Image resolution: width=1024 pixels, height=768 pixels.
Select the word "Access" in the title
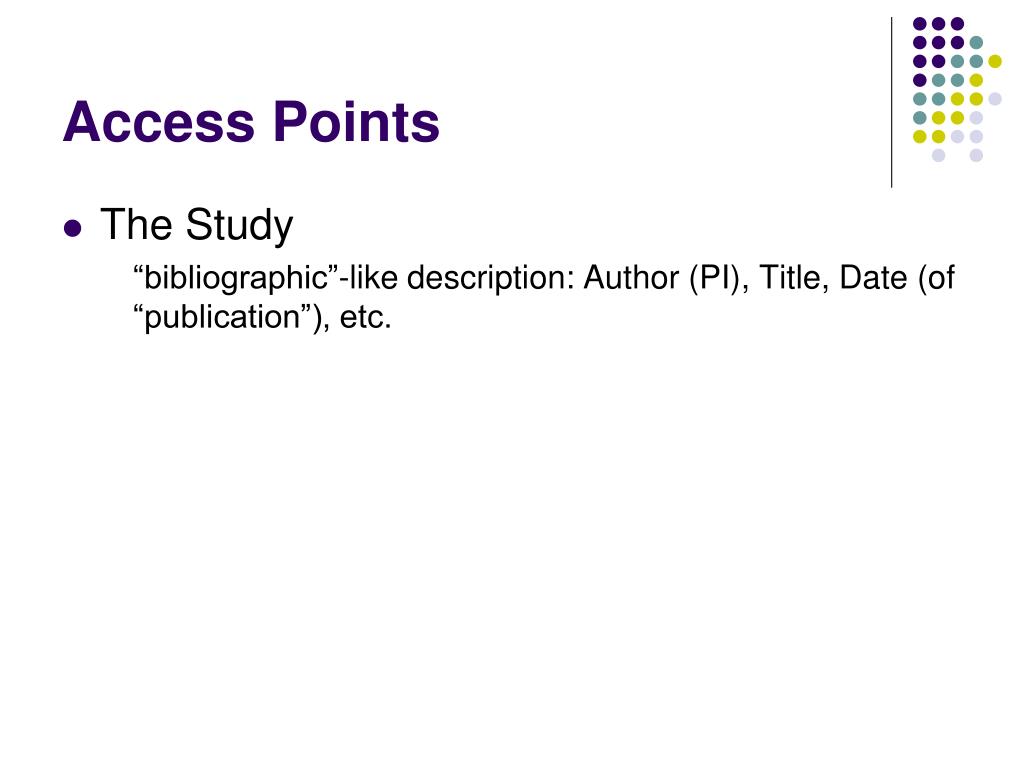tap(159, 122)
